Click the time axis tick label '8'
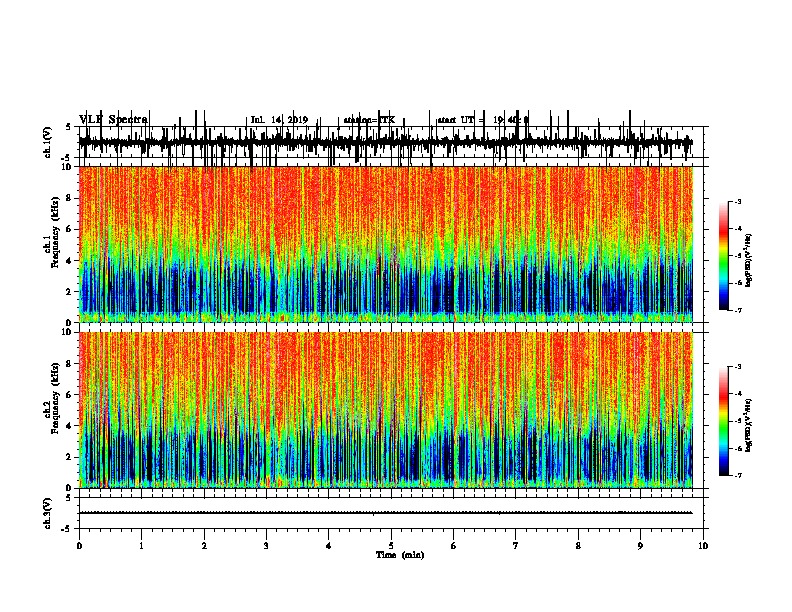 (x=578, y=546)
